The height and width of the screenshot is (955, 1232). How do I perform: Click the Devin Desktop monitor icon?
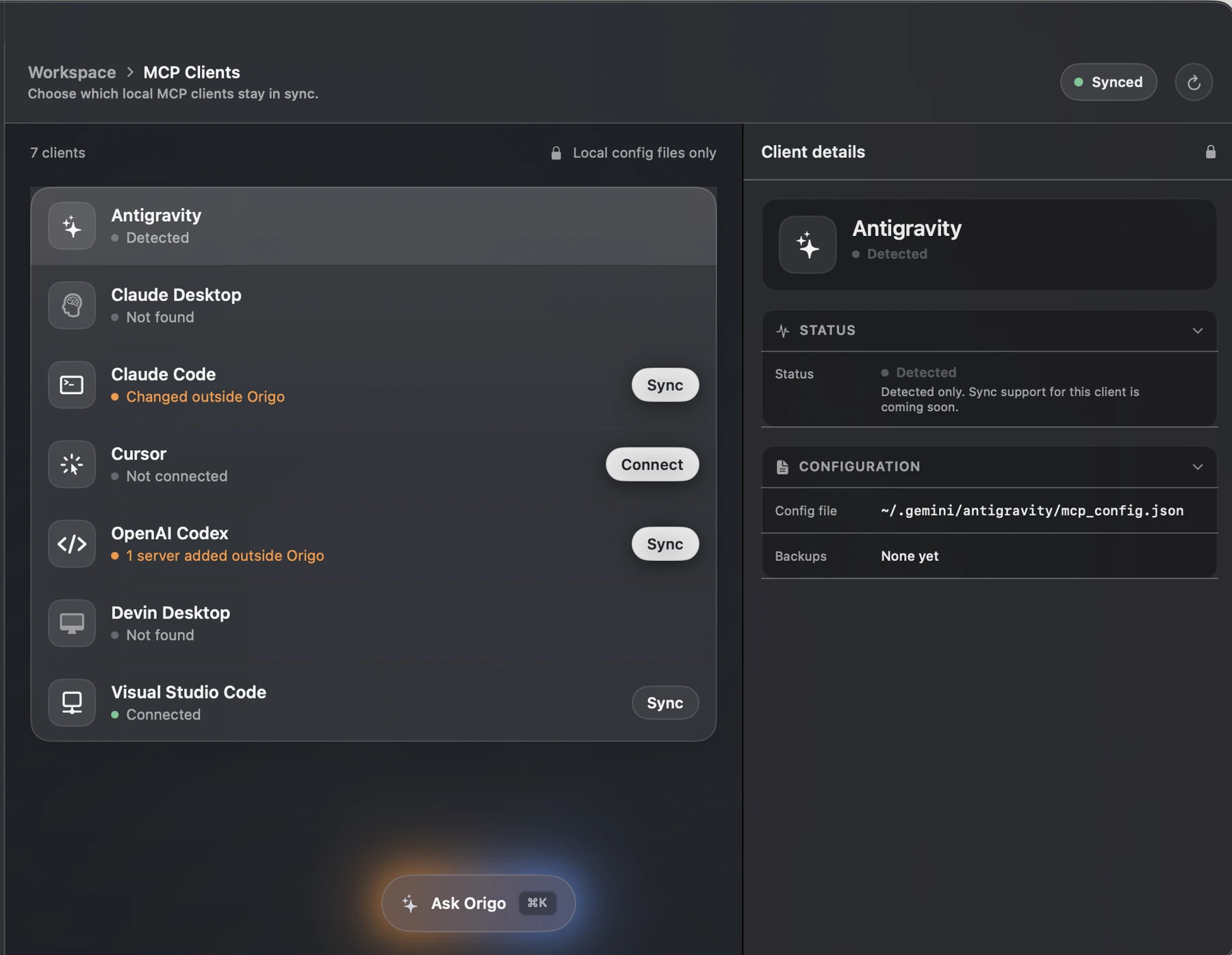[x=72, y=623]
